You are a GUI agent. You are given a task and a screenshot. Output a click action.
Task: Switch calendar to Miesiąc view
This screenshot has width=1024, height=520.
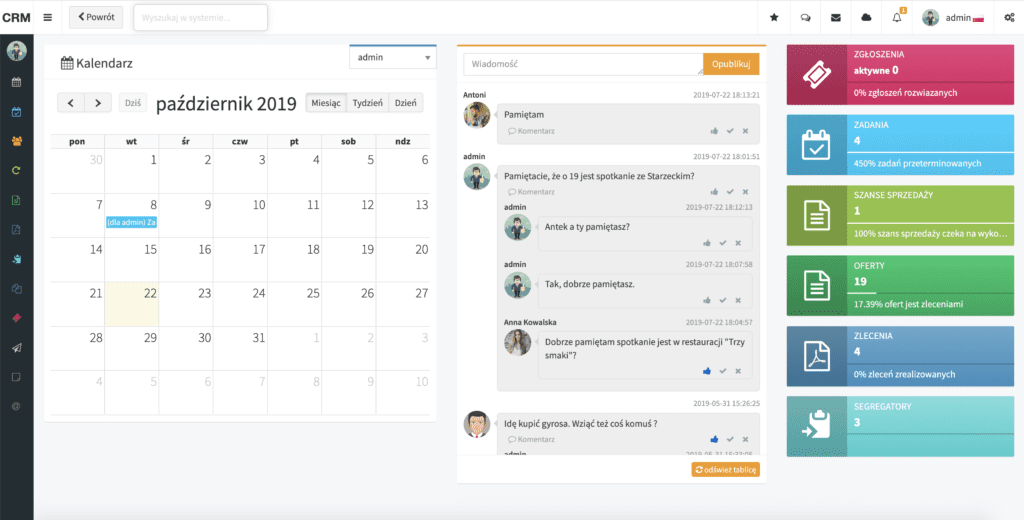click(x=326, y=103)
